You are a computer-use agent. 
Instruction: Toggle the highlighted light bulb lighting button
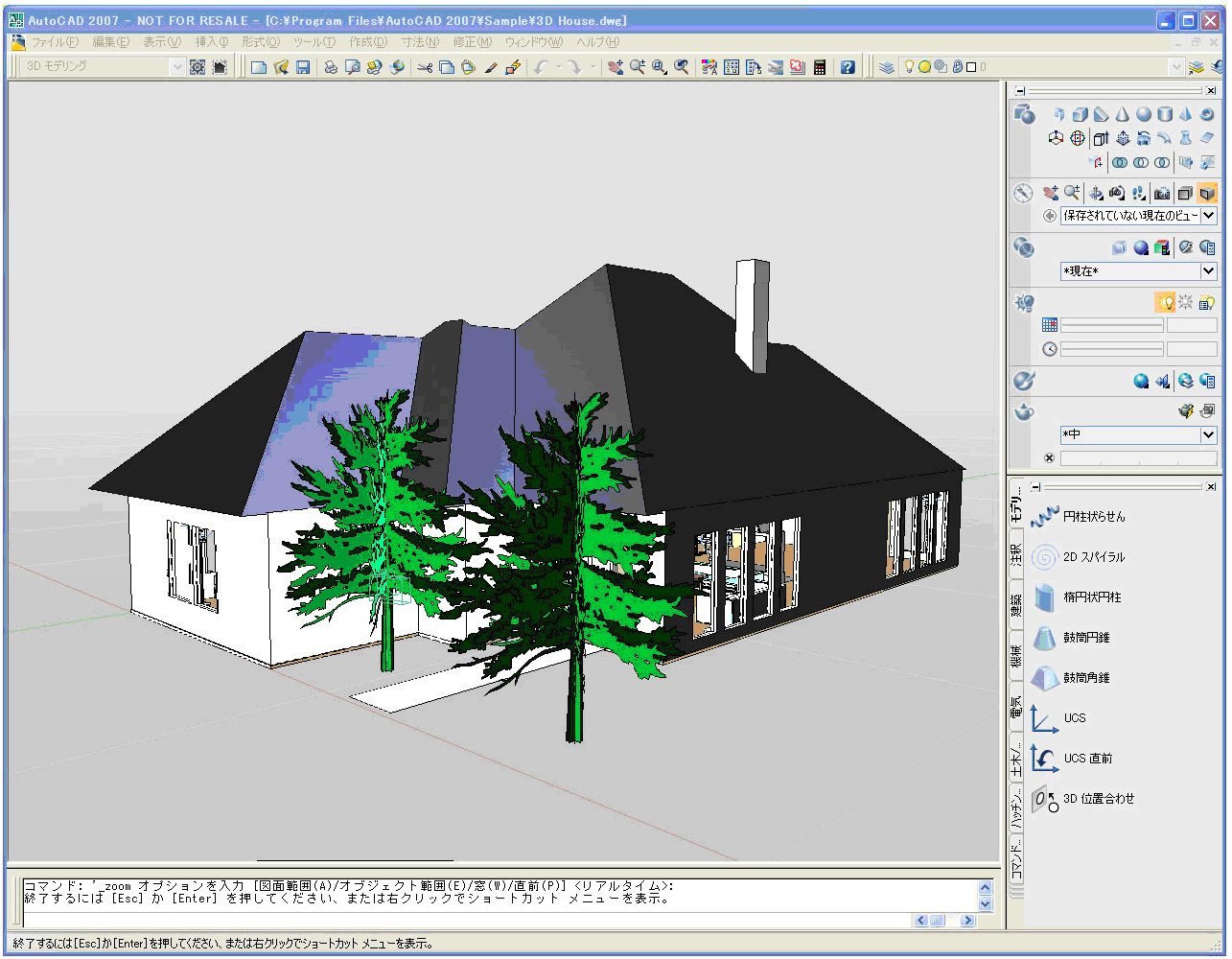pyautogui.click(x=1165, y=303)
